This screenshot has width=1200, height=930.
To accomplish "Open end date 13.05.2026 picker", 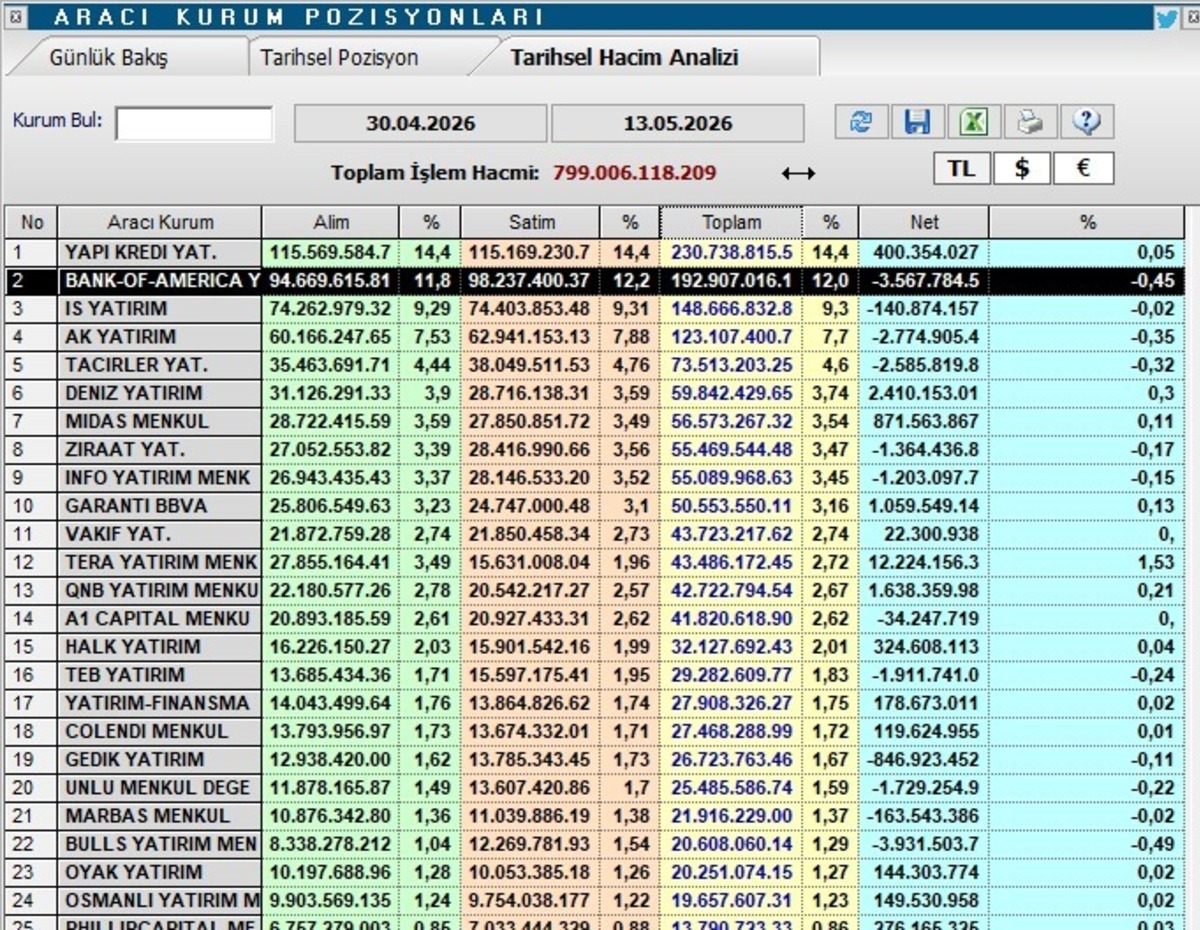I will coord(678,124).
